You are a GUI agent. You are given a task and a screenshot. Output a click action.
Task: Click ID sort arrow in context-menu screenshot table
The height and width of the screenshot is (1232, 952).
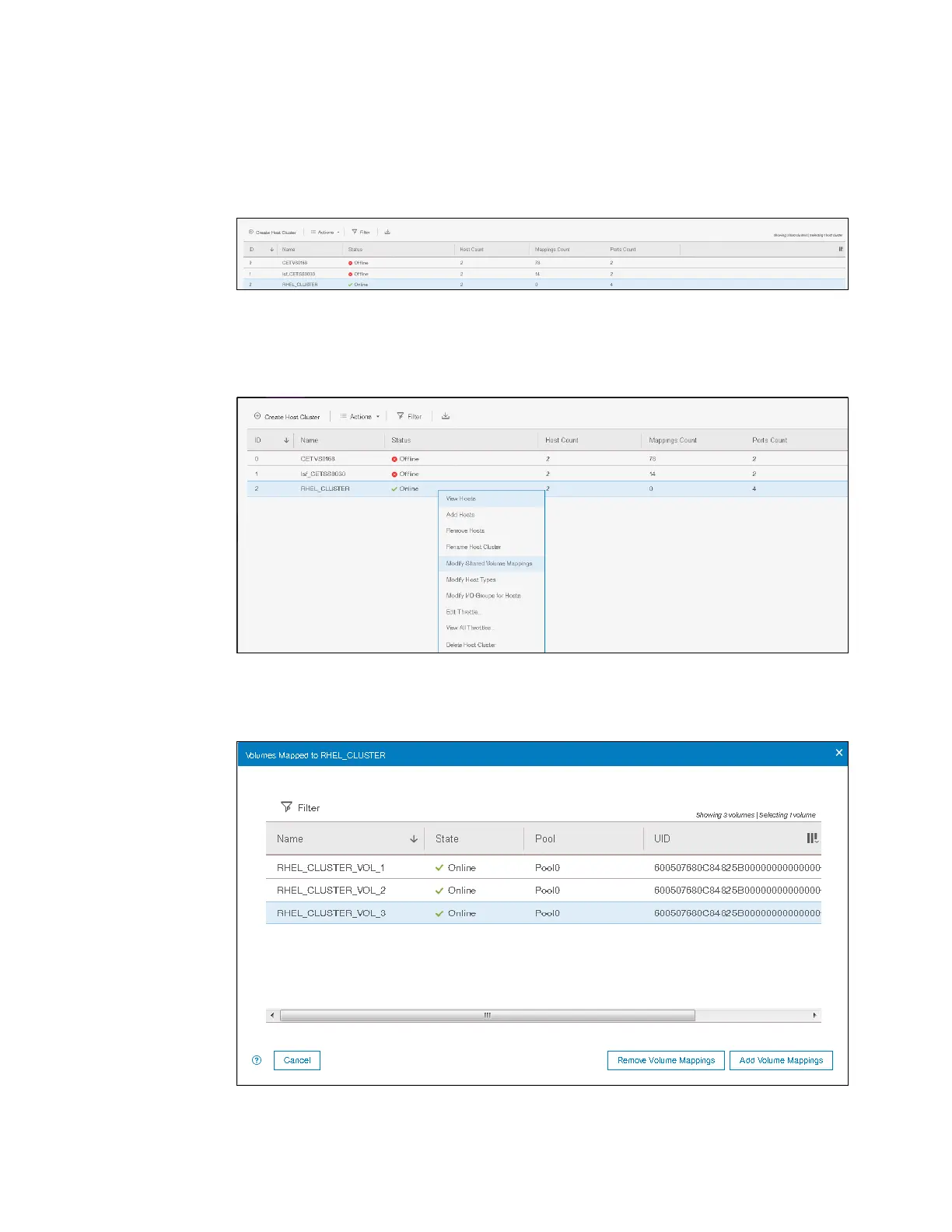click(286, 440)
